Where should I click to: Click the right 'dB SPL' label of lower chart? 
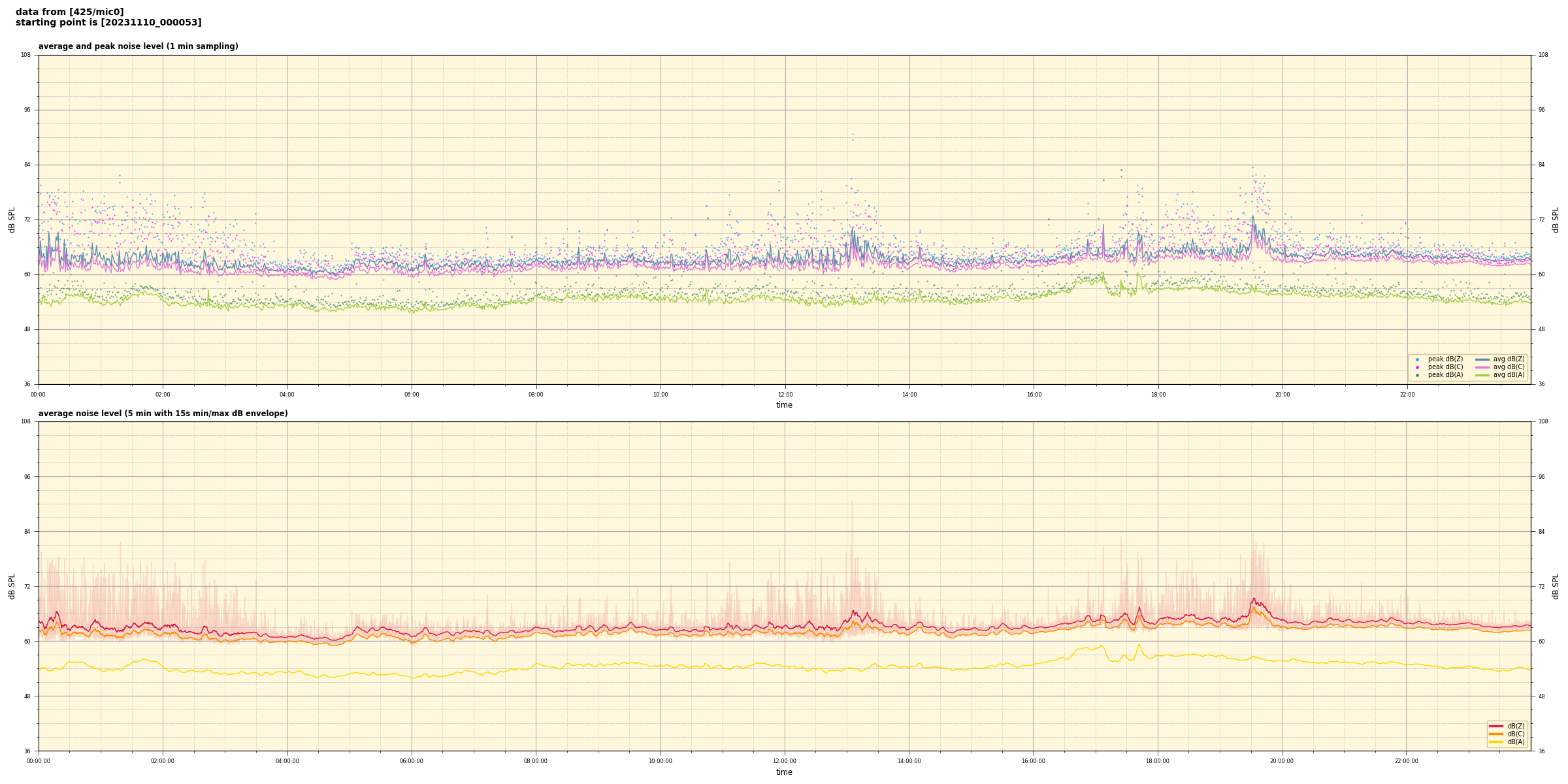pos(1556,586)
